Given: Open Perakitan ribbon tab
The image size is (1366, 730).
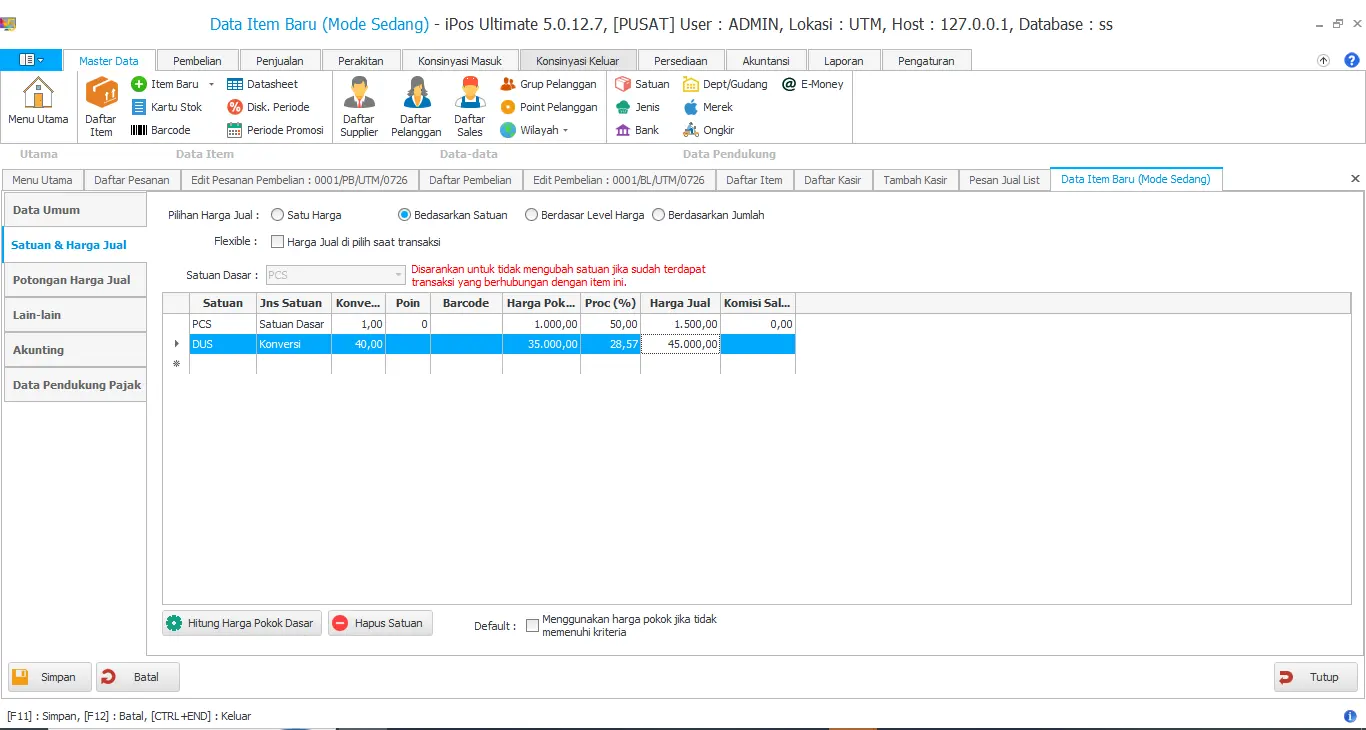Looking at the screenshot, I should pos(361,61).
